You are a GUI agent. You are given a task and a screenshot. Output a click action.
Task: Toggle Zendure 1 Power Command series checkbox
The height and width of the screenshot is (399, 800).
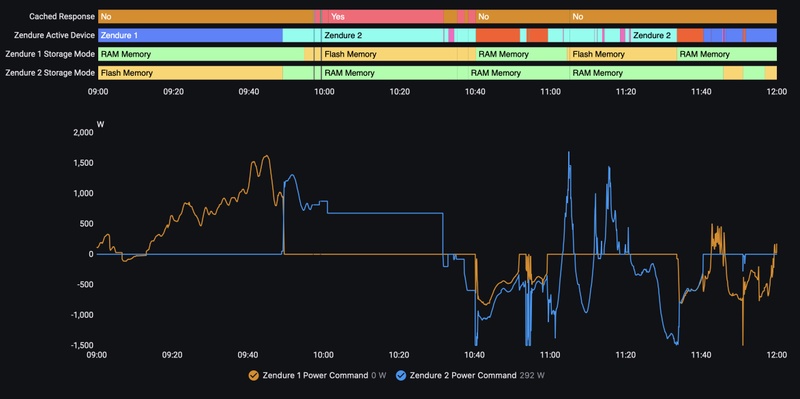(254, 376)
